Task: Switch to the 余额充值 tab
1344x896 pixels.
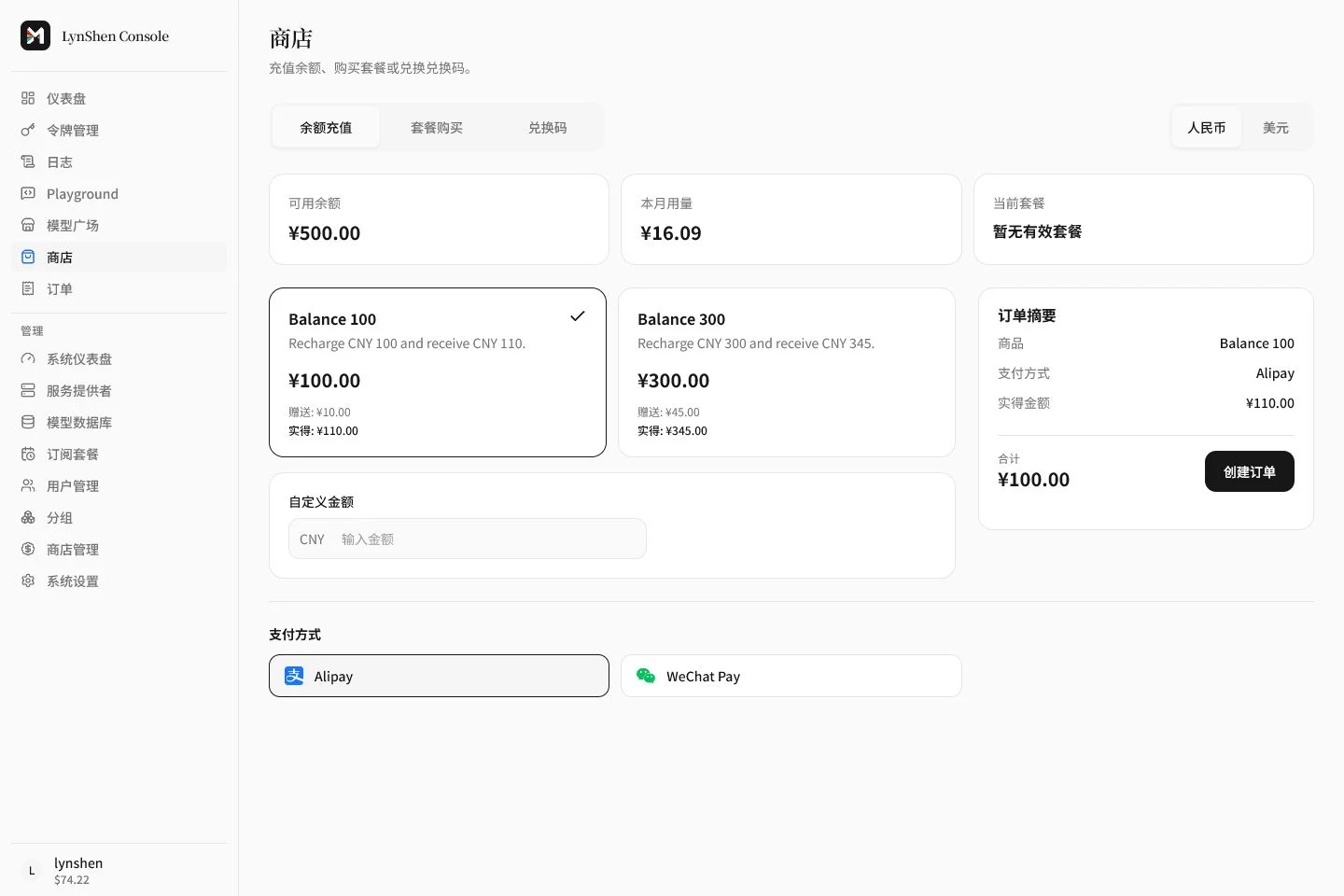Action: [326, 127]
